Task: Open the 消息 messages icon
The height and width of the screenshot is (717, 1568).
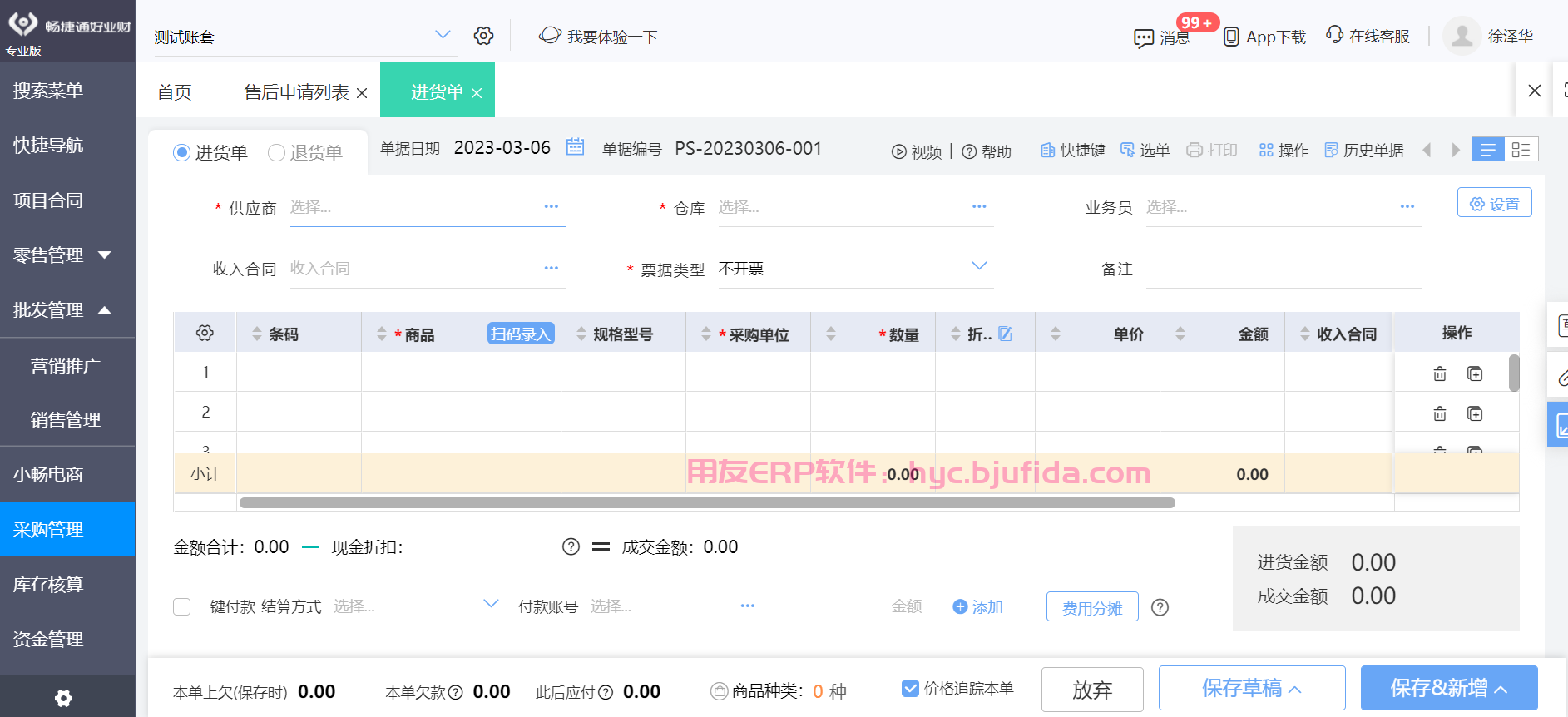Action: pyautogui.click(x=1144, y=38)
